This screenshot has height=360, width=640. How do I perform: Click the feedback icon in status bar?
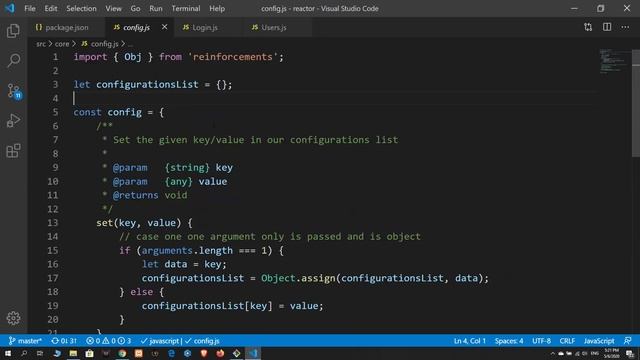coord(627,341)
